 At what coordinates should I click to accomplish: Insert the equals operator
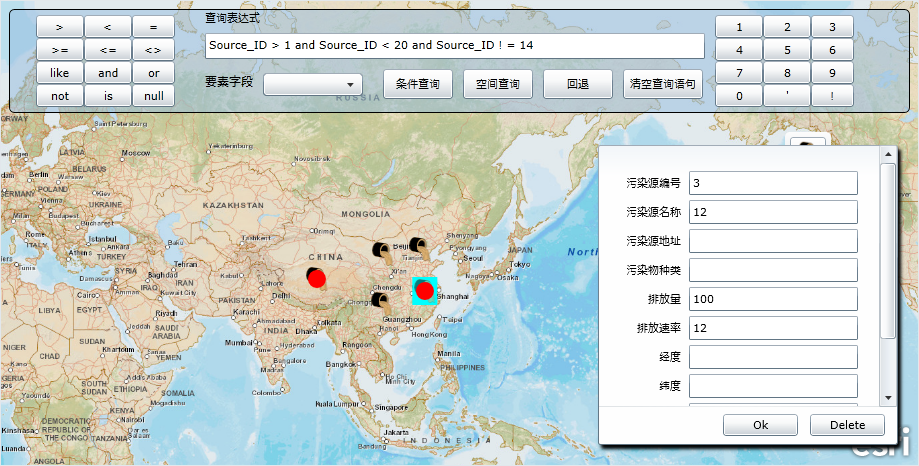[154, 27]
